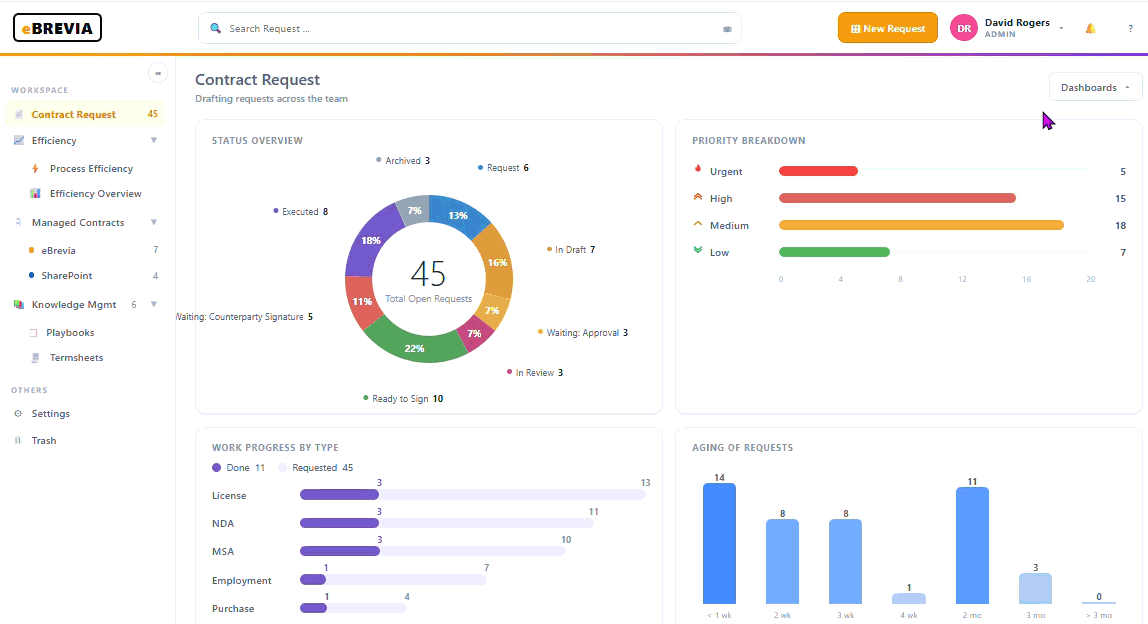This screenshot has width=1148, height=624.
Task: Open the David Rogers account dropdown arrow
Action: (x=1061, y=28)
